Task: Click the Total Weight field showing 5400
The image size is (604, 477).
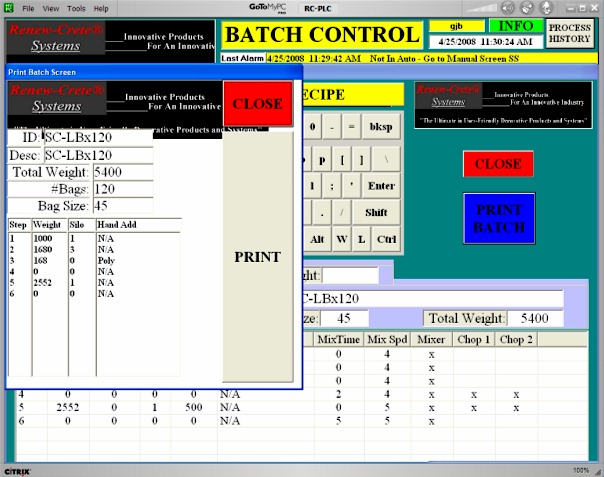Action: click(x=123, y=172)
